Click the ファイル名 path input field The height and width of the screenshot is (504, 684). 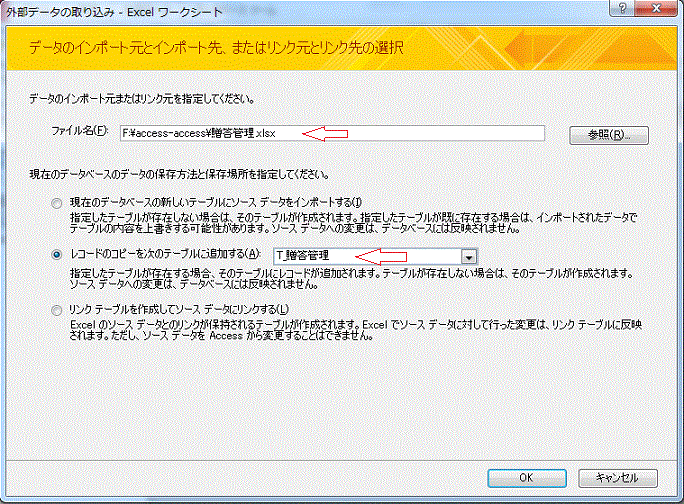(x=332, y=134)
